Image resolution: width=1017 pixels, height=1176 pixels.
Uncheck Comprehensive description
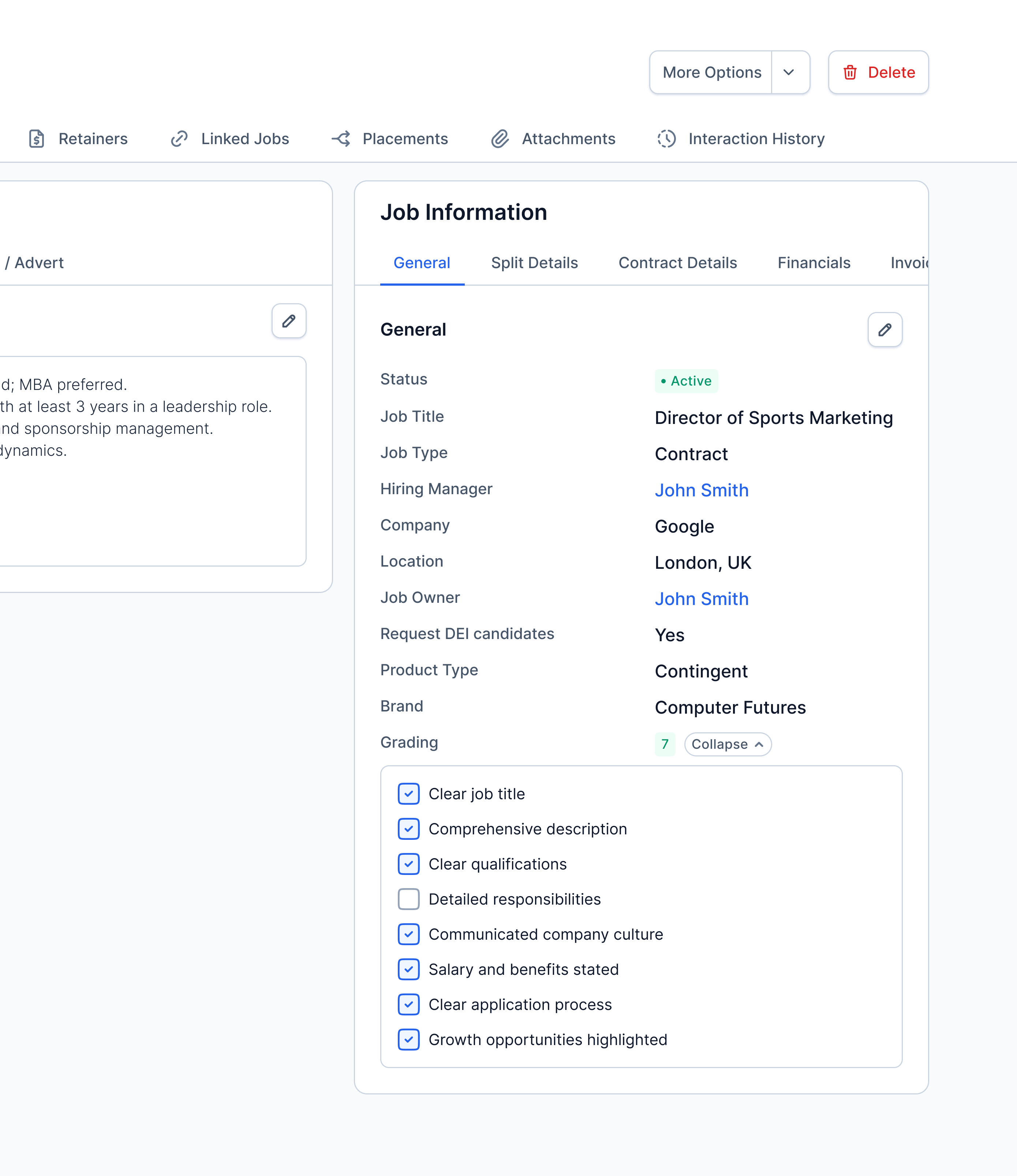pos(409,829)
